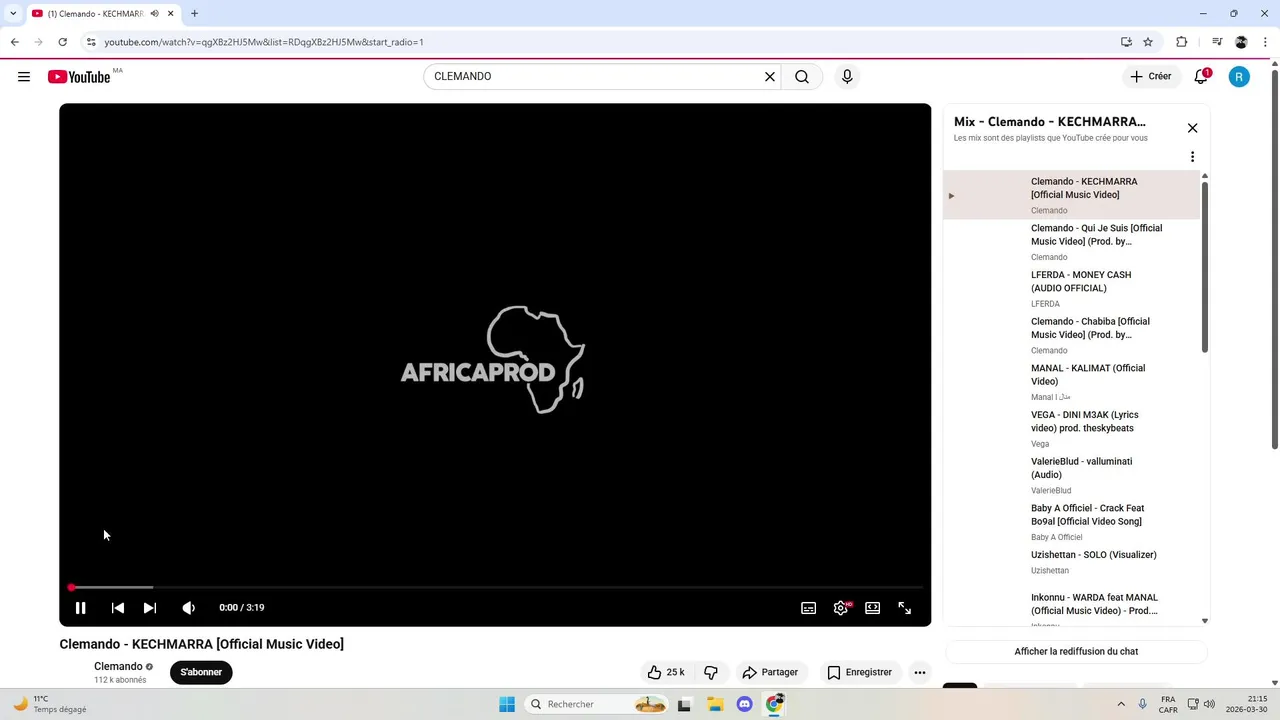The image size is (1280, 720).
Task: Open the Clemando channel name link
Action: click(118, 667)
